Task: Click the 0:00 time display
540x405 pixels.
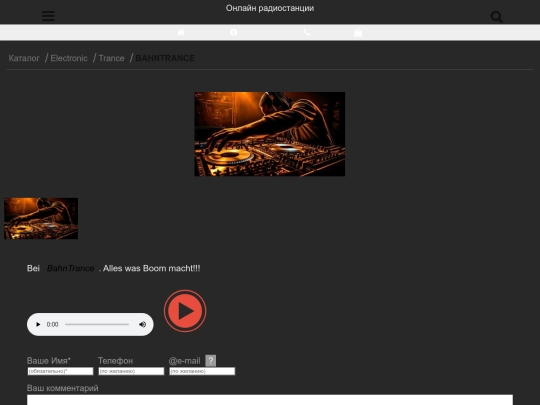Action: point(52,324)
